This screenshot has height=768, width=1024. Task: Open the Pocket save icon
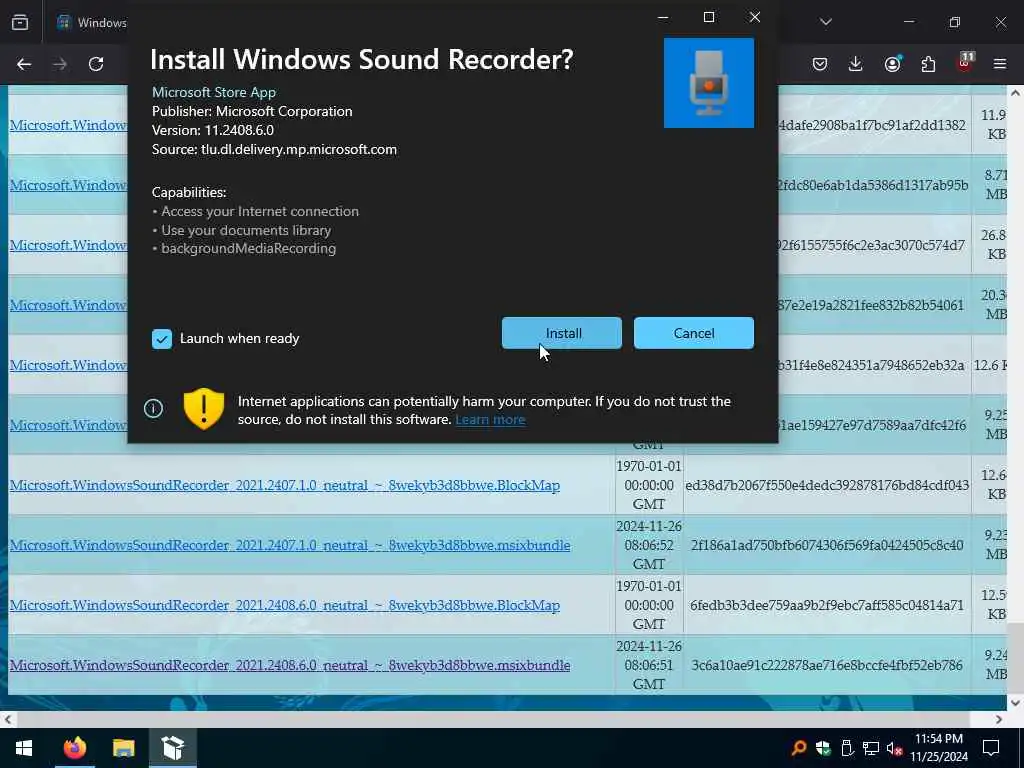(820, 64)
